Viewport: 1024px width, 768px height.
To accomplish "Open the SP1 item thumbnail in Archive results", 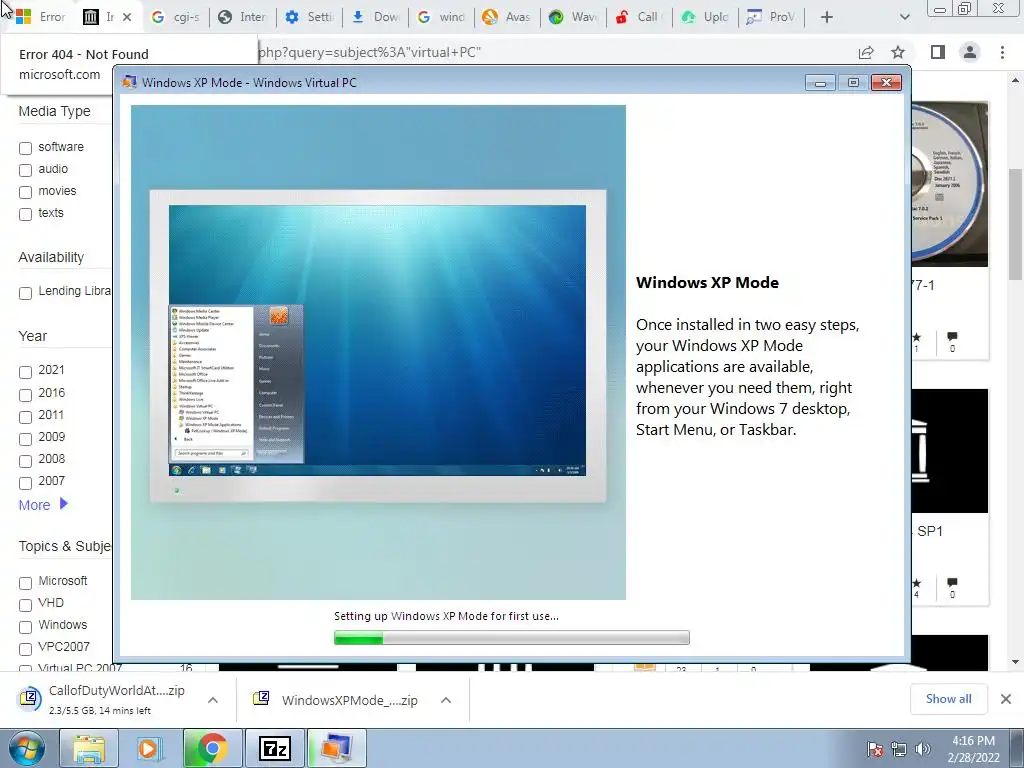I will point(950,451).
